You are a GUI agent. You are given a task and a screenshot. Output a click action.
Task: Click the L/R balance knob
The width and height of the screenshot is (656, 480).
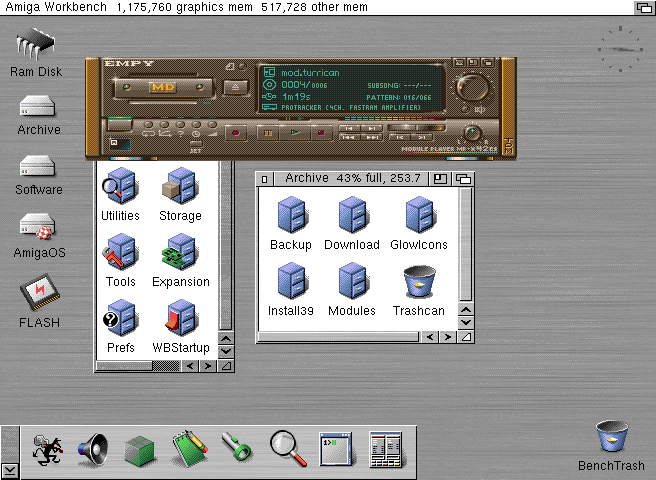pos(473,133)
